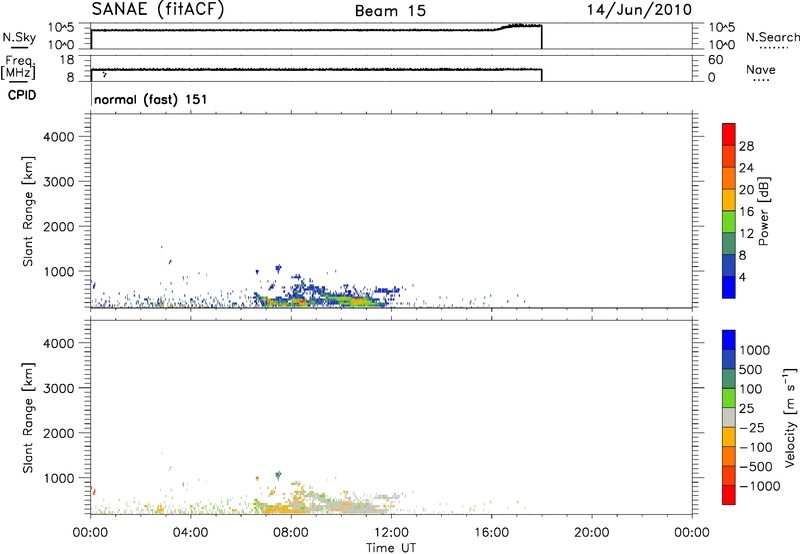Screen dimensions: 800x554
Task: Click the "N.Search" legend label
Action: click(772, 37)
